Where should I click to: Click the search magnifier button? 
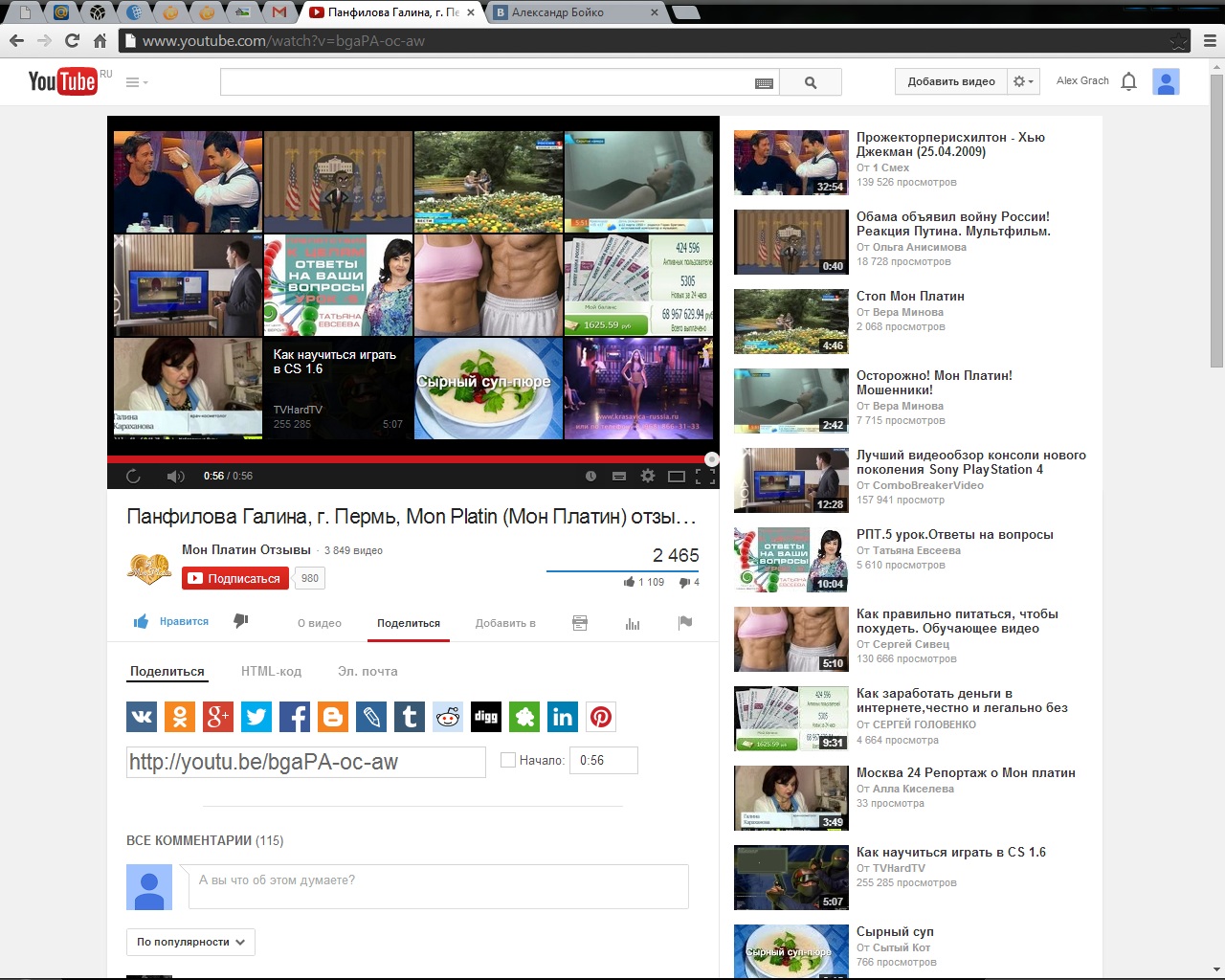tap(811, 82)
